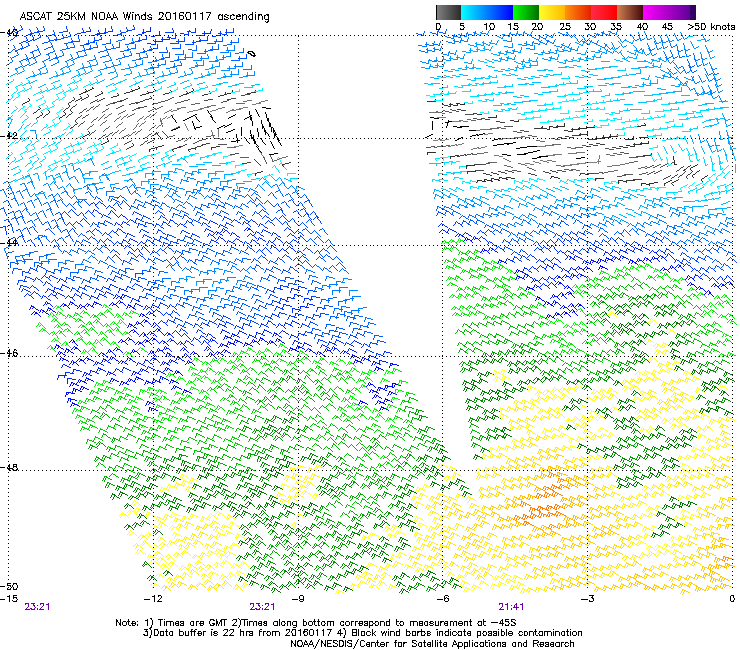Click the cyan 5-10 knots legend swatch
740x650 pixels.
point(474,12)
